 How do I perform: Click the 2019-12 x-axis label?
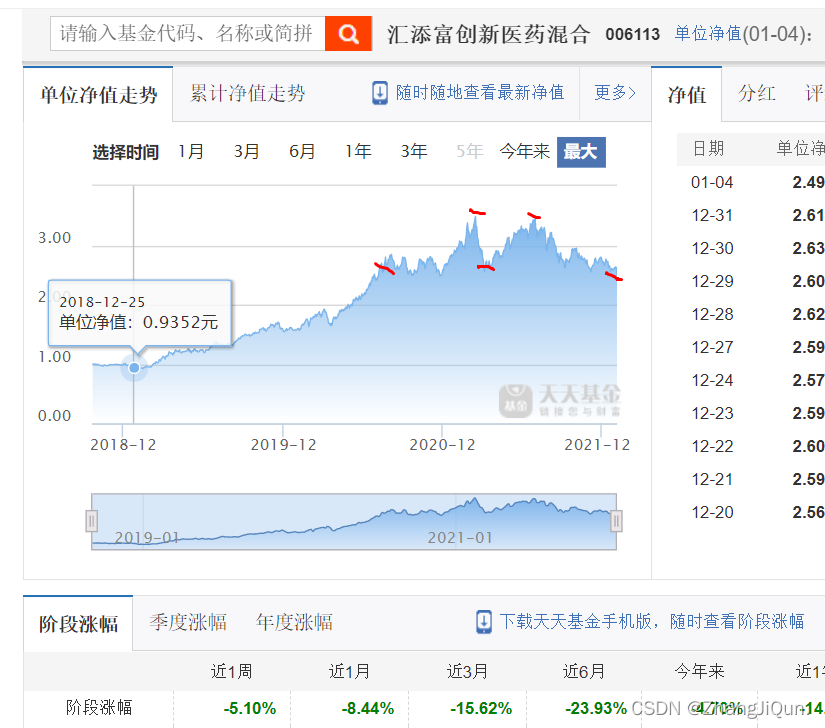(283, 445)
